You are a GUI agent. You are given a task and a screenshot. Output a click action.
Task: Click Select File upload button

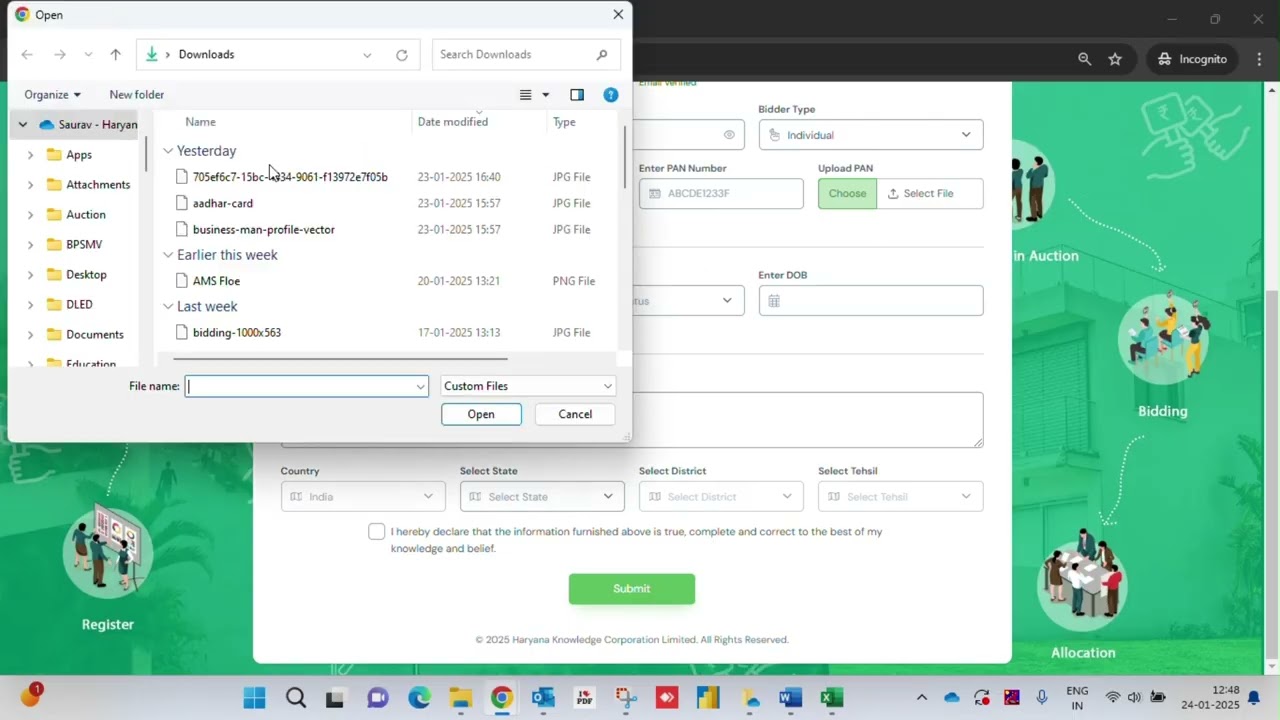tap(930, 194)
